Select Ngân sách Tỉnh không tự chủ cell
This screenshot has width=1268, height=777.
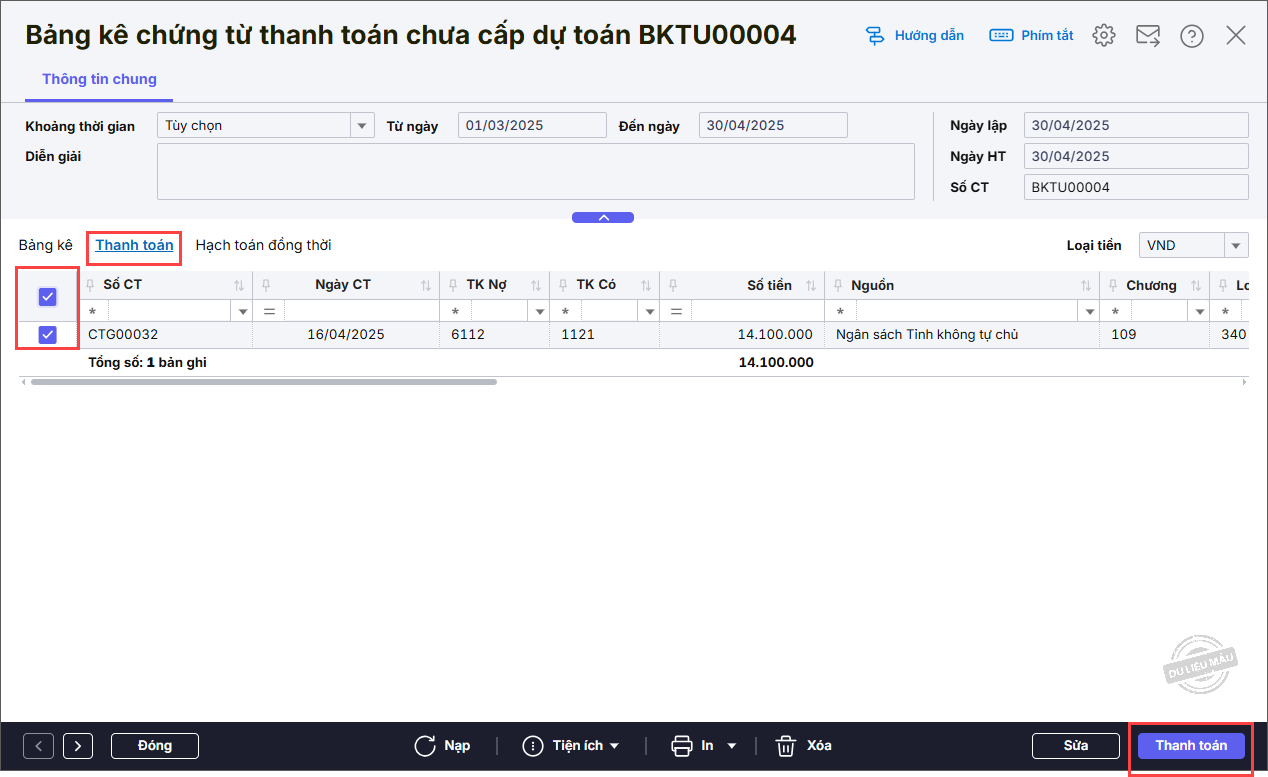coord(962,335)
